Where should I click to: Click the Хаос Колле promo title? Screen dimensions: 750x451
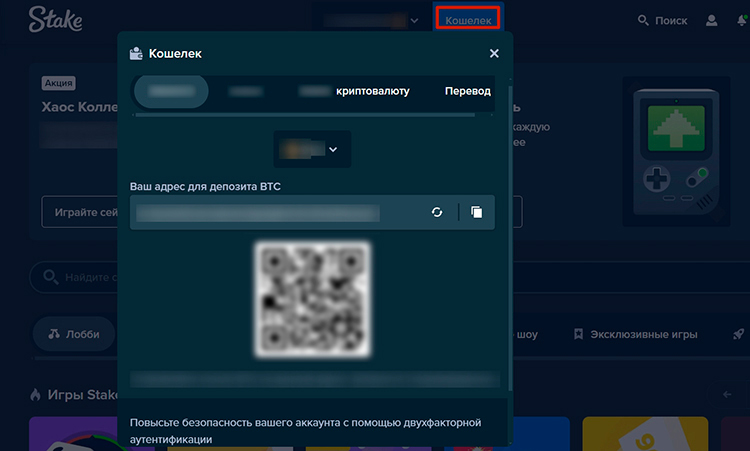point(79,107)
